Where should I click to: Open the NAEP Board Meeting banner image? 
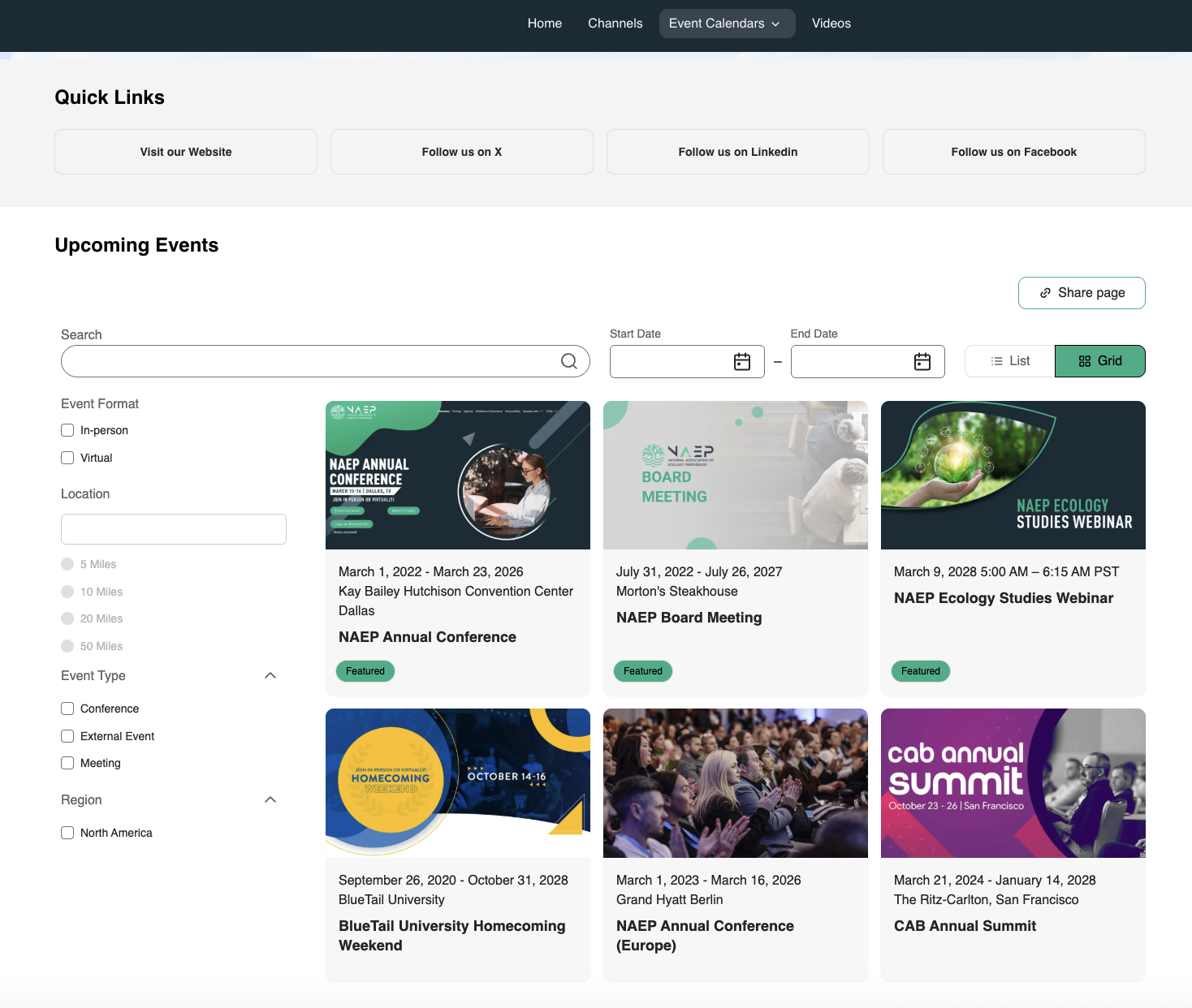click(736, 475)
